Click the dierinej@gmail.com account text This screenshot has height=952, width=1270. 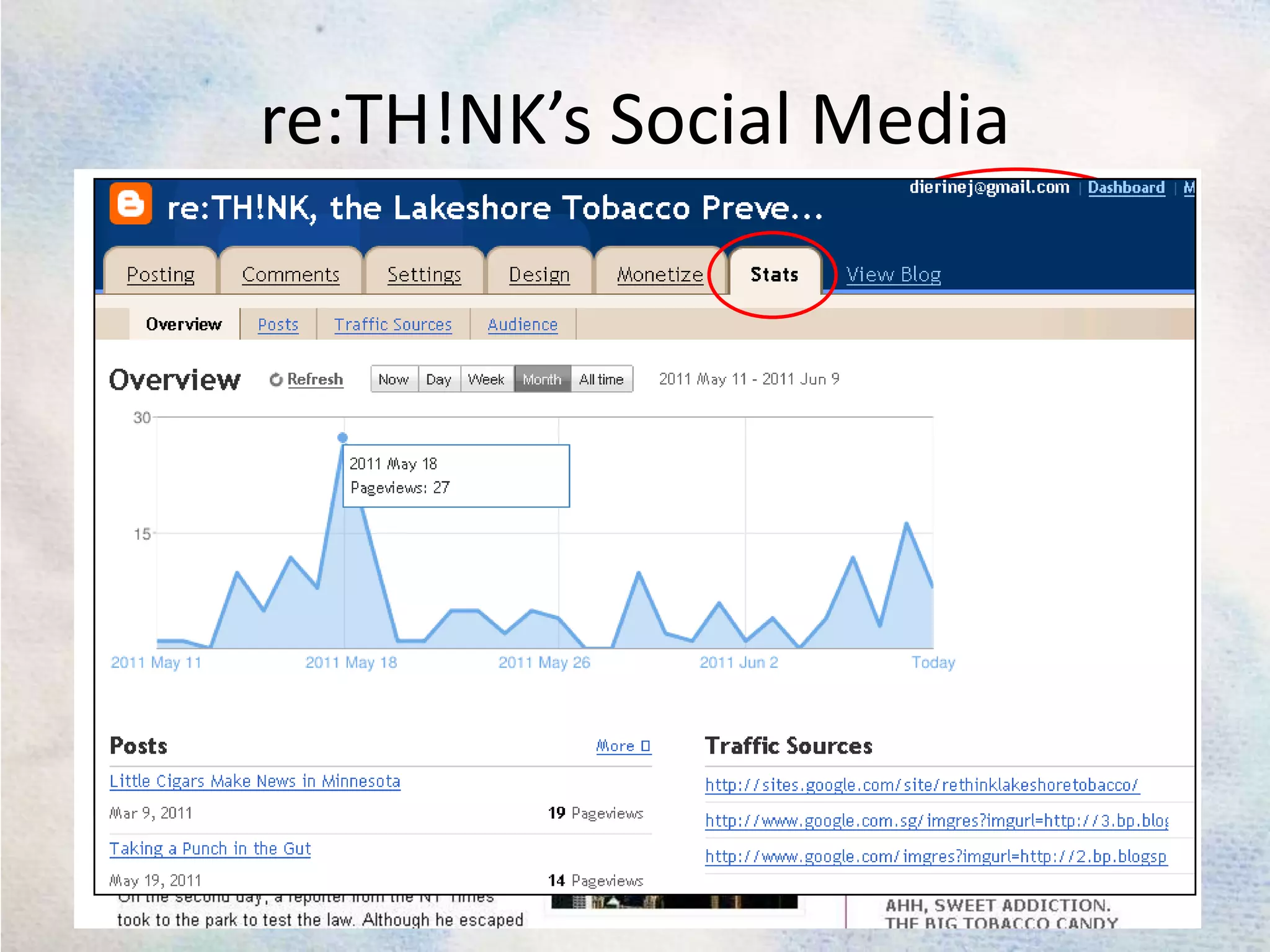[989, 187]
